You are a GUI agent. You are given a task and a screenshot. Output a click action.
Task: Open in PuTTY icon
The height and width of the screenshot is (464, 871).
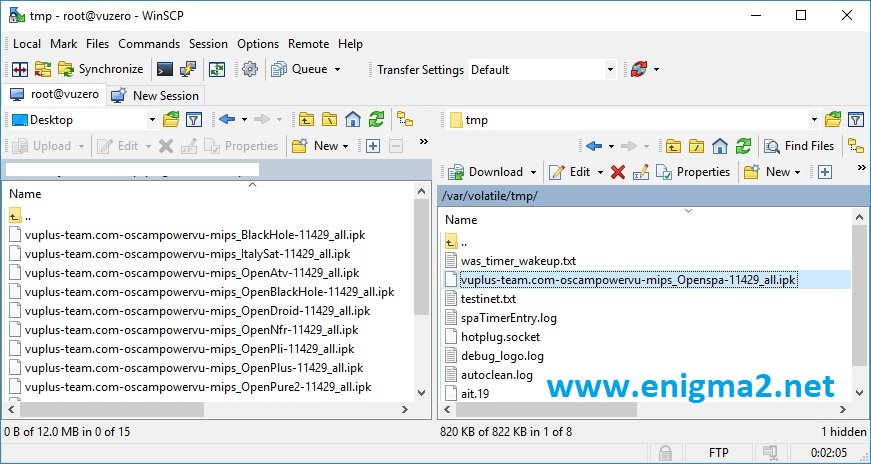pyautogui.click(x=188, y=69)
